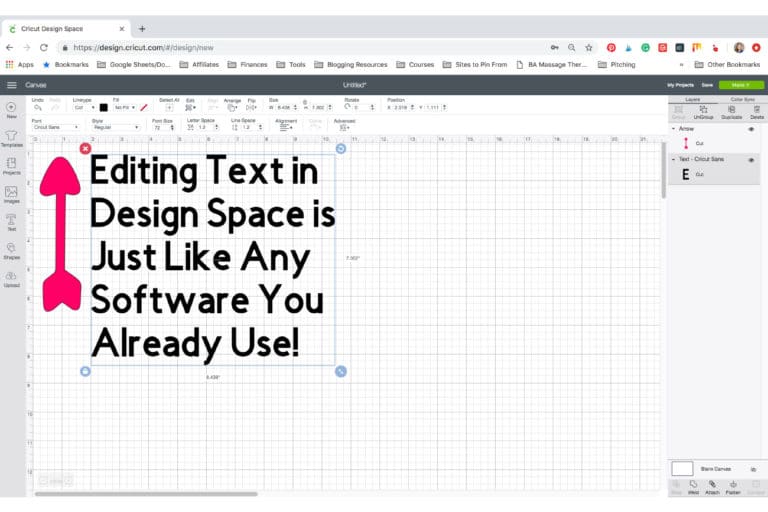Click Delete in Layers panel
Image resolution: width=768 pixels, height=512 pixels.
757,112
